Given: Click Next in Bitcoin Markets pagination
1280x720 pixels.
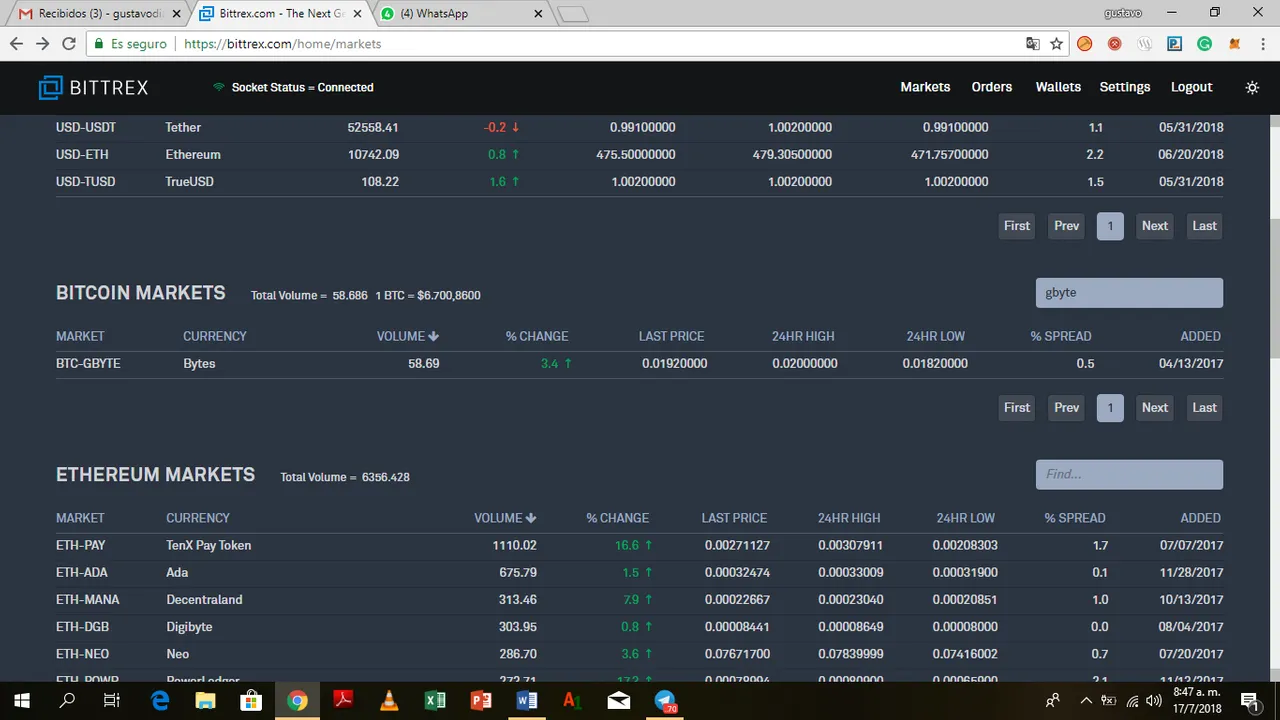Looking at the screenshot, I should 1155,407.
